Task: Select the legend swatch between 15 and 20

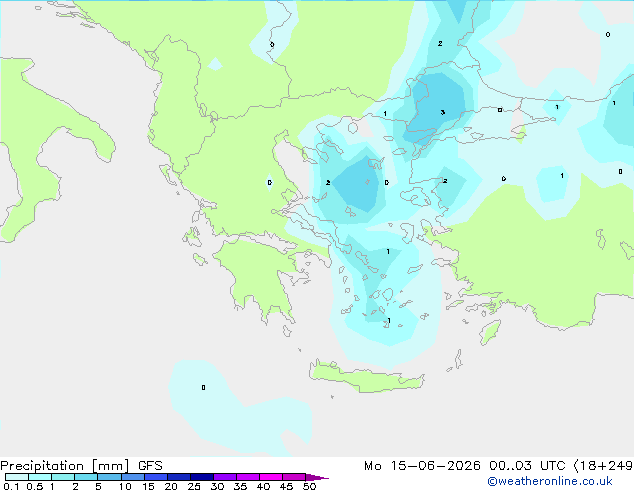Action: click(x=156, y=477)
